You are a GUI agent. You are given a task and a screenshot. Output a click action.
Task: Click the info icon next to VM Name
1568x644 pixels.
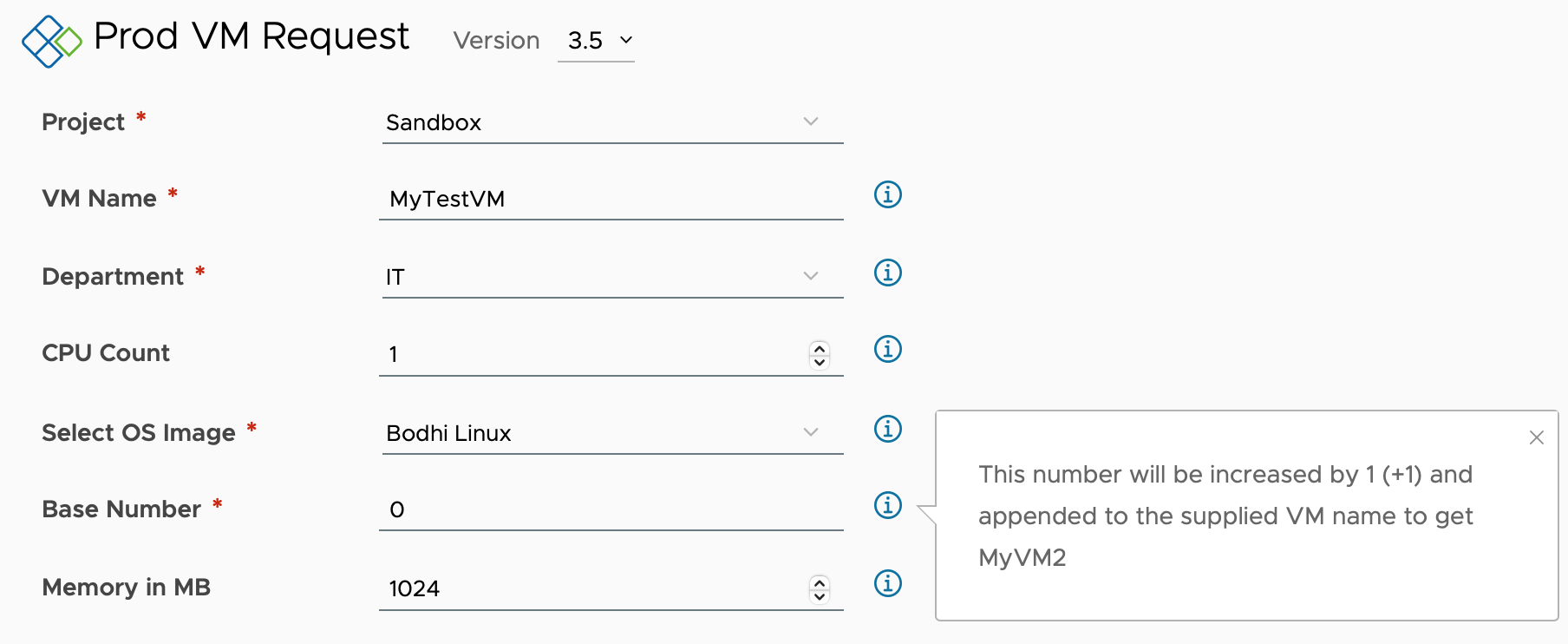[x=887, y=194]
